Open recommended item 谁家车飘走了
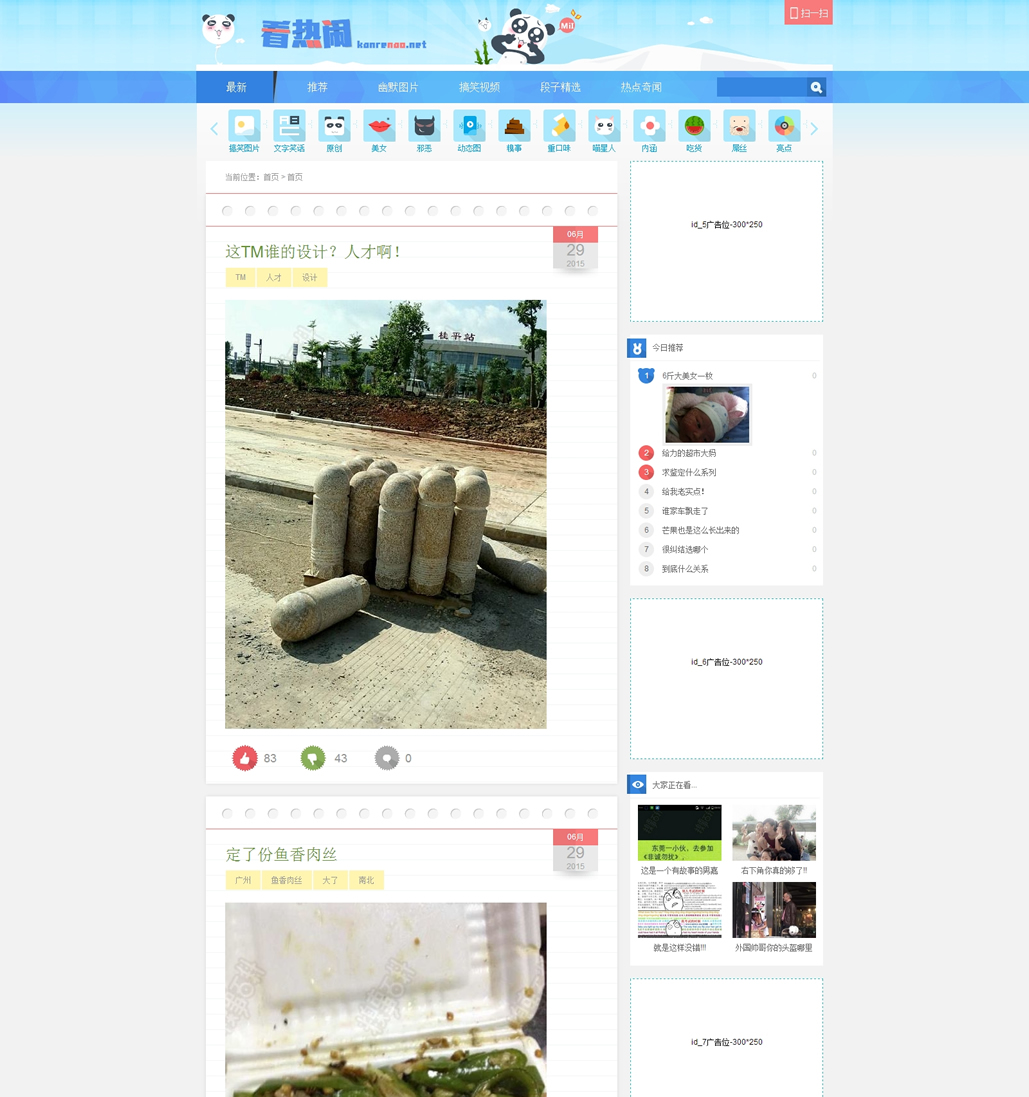1029x1097 pixels. click(x=685, y=511)
